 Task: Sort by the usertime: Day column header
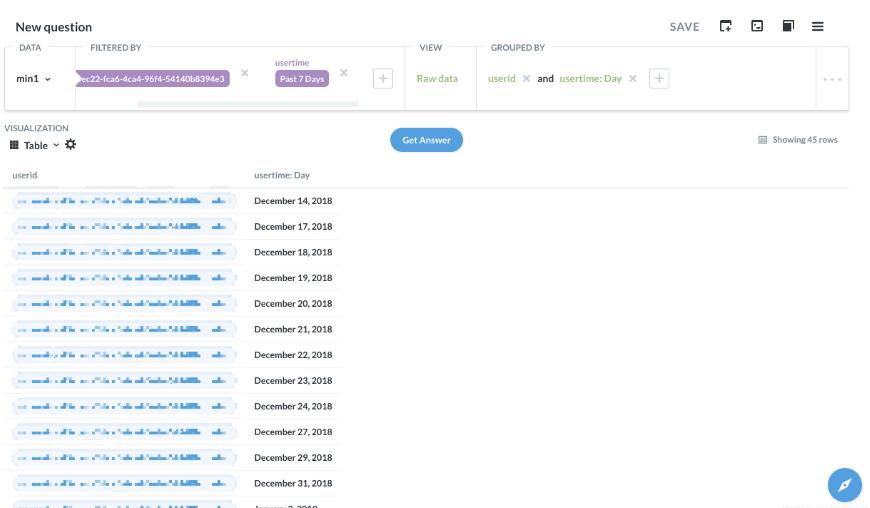(x=282, y=175)
